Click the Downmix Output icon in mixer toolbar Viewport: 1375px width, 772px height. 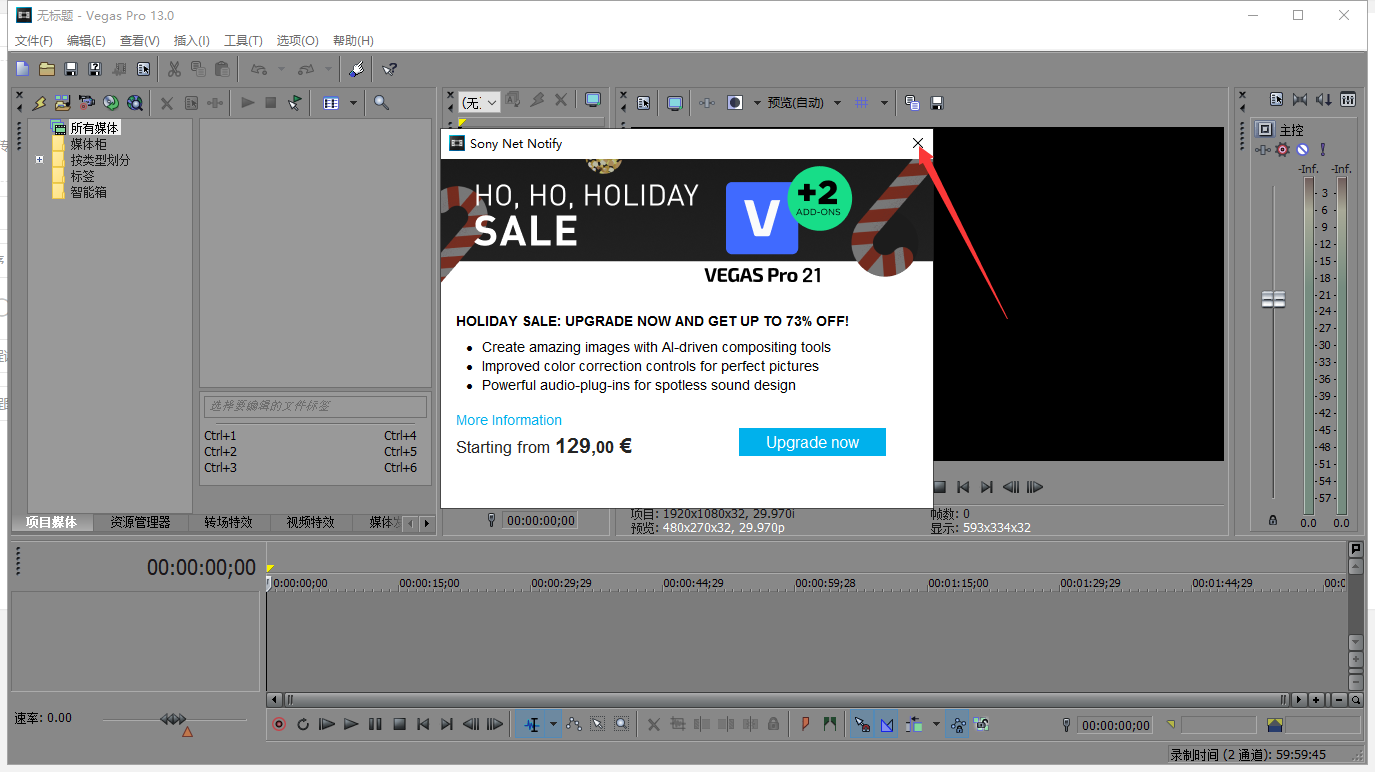(x=1300, y=99)
